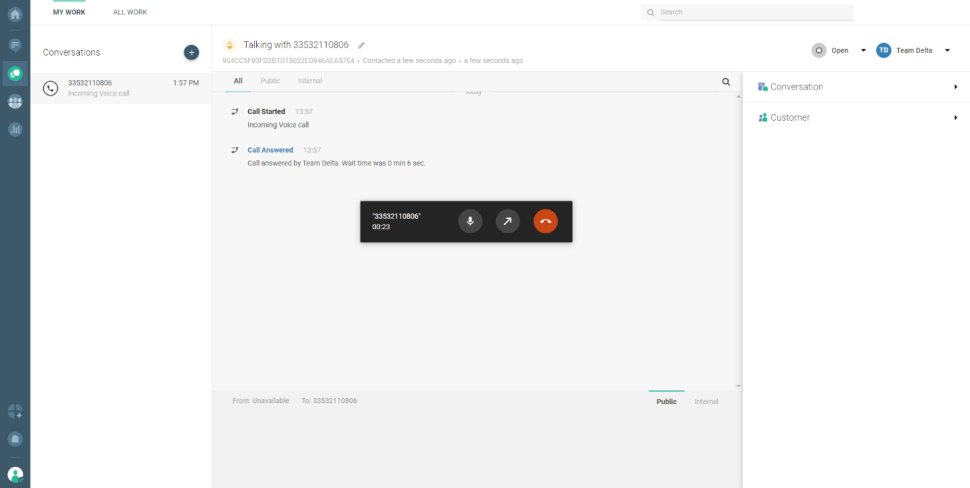The image size is (970, 488).
Task: Hang up the call with red button
Action: click(x=545, y=221)
